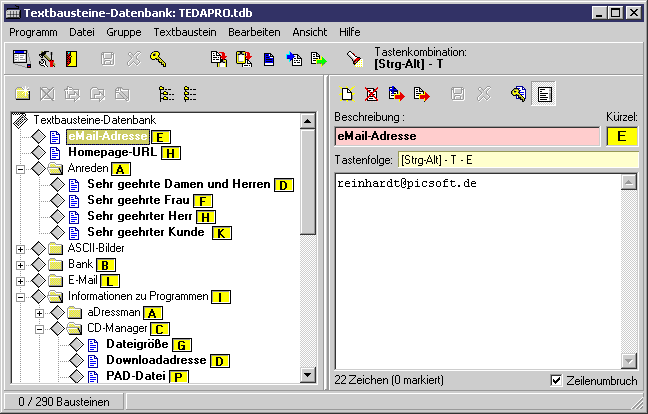Click the key with document icon
The height and width of the screenshot is (414, 648).
click(519, 94)
